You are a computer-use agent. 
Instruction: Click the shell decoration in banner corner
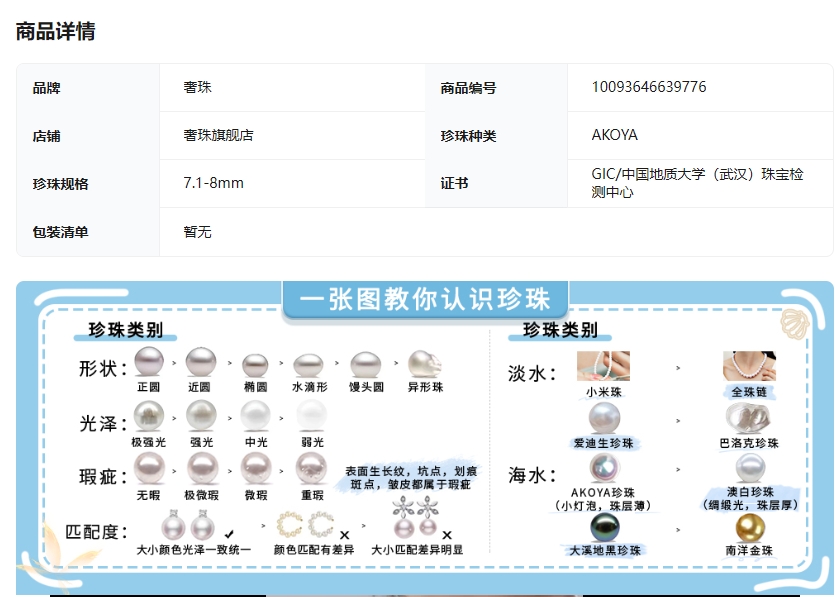pyautogui.click(x=791, y=322)
